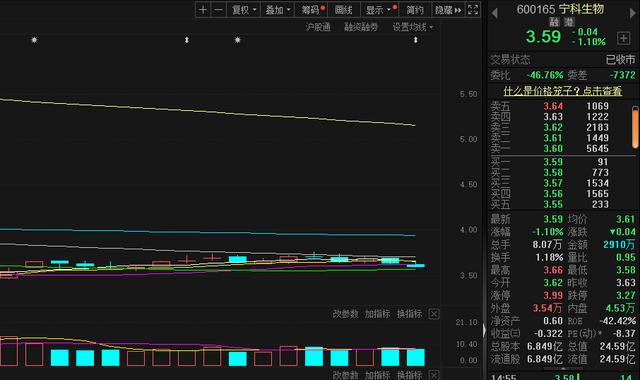
Task: Click the 卖三 price 3.62
Action: (553, 127)
